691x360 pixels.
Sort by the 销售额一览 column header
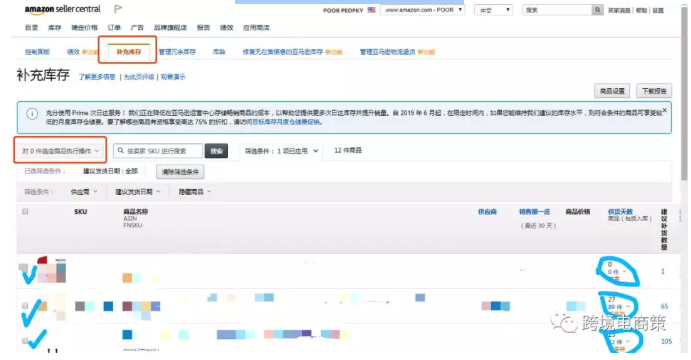coord(535,212)
